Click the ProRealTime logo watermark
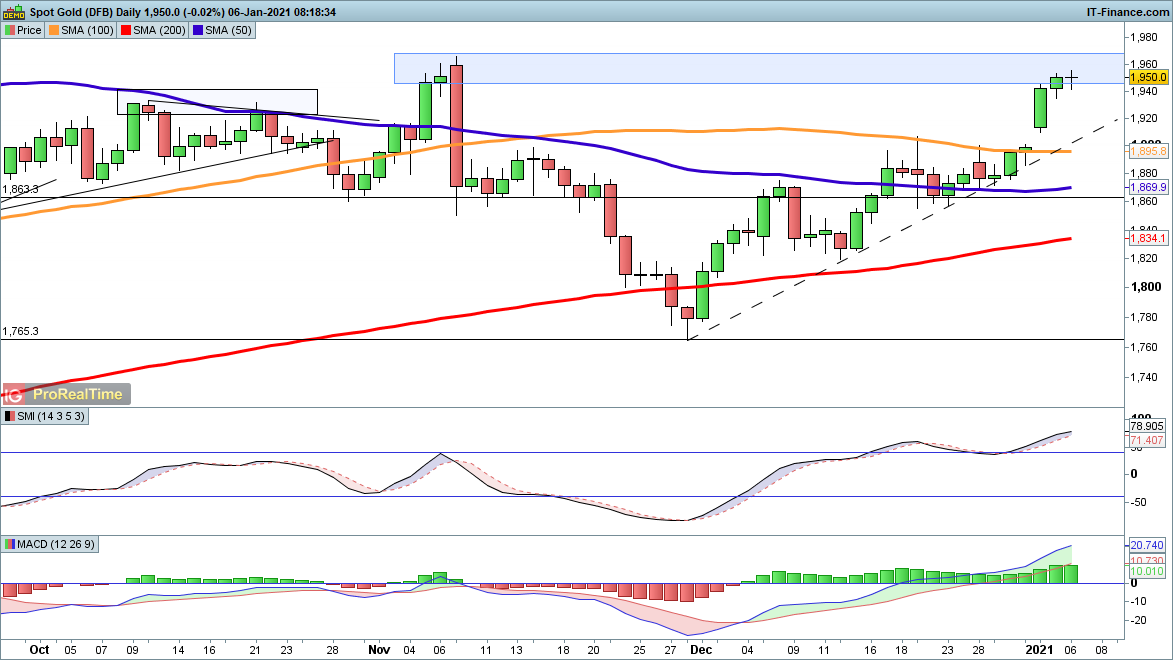The image size is (1173, 660). click(x=66, y=394)
